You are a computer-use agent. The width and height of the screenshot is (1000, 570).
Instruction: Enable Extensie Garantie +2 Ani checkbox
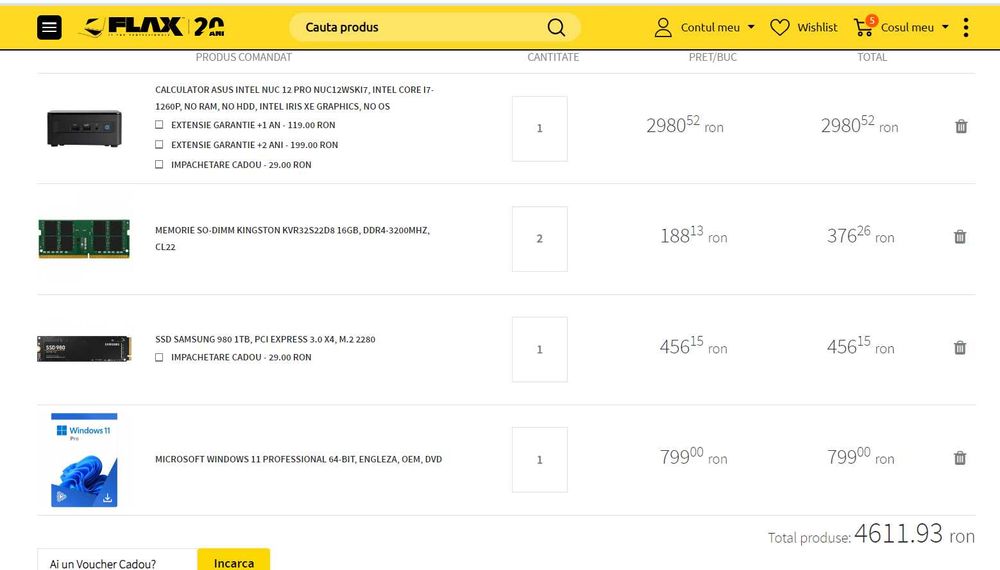pos(159,145)
